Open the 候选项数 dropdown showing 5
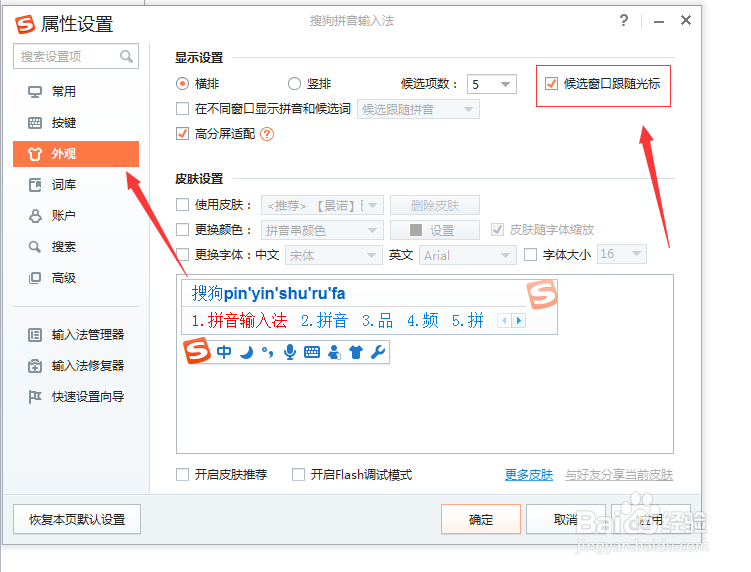 (492, 84)
